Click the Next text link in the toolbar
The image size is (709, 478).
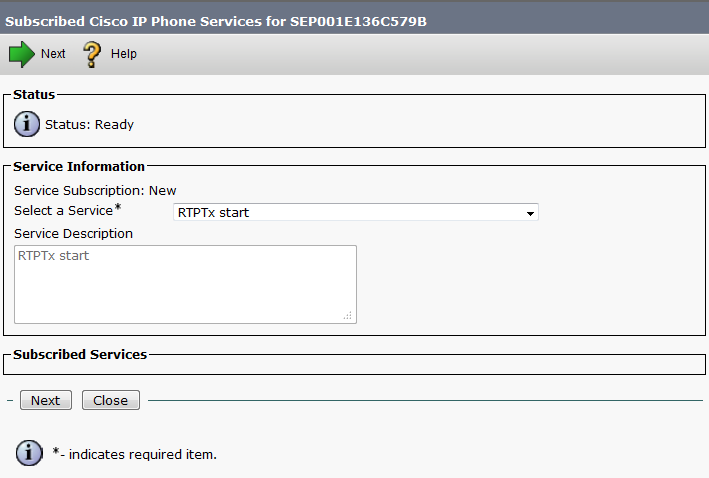pyautogui.click(x=53, y=54)
